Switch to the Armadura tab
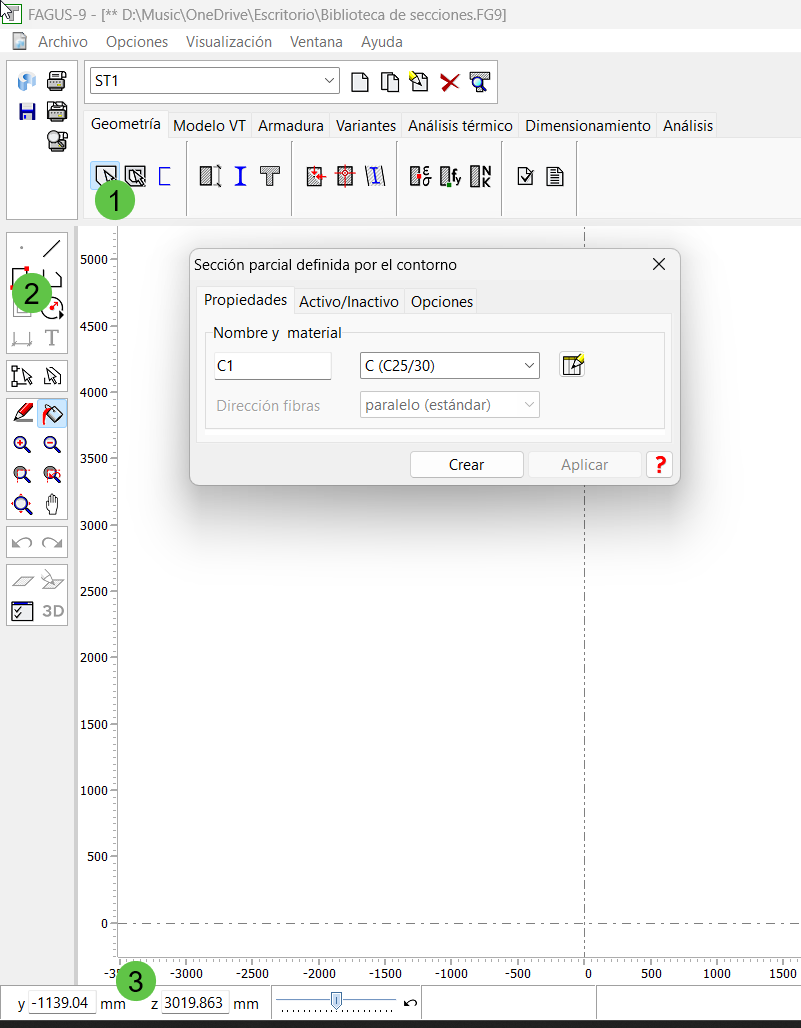The width and height of the screenshot is (801, 1028). tap(290, 126)
